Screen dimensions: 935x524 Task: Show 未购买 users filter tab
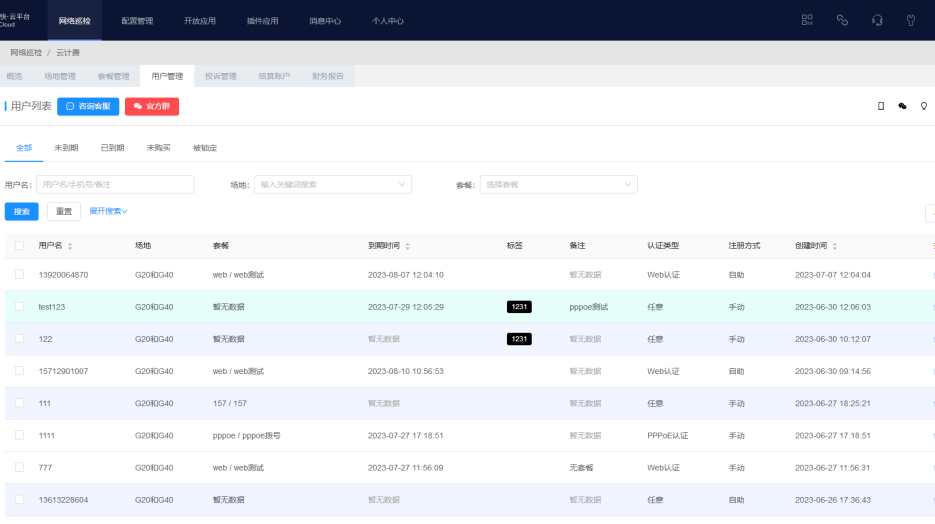[159, 148]
